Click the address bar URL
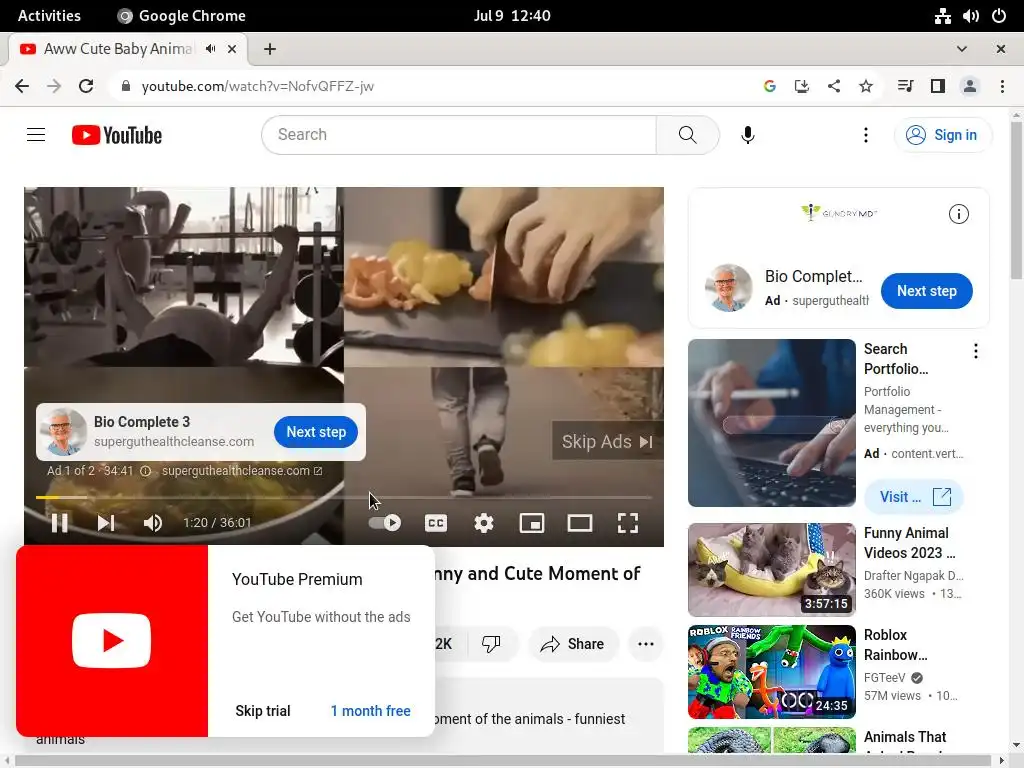Image resolution: width=1024 pixels, height=768 pixels. 257,86
